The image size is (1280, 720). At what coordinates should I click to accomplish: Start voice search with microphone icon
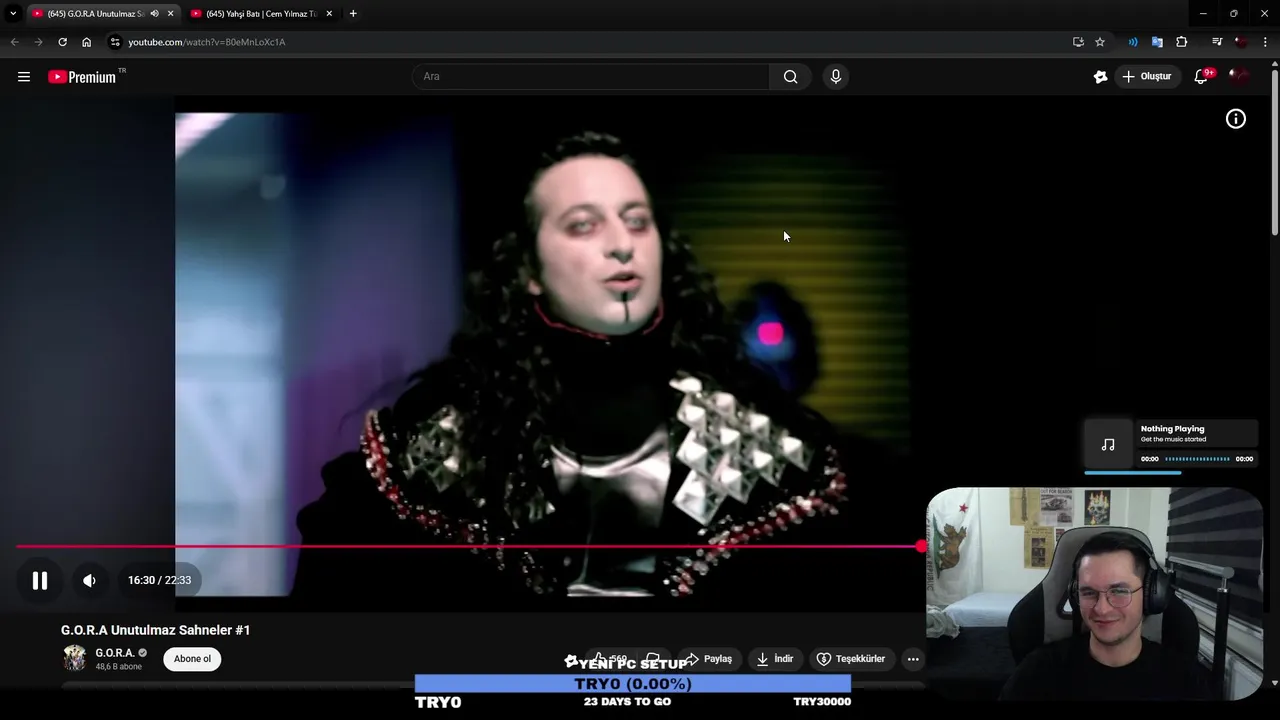[x=836, y=77]
